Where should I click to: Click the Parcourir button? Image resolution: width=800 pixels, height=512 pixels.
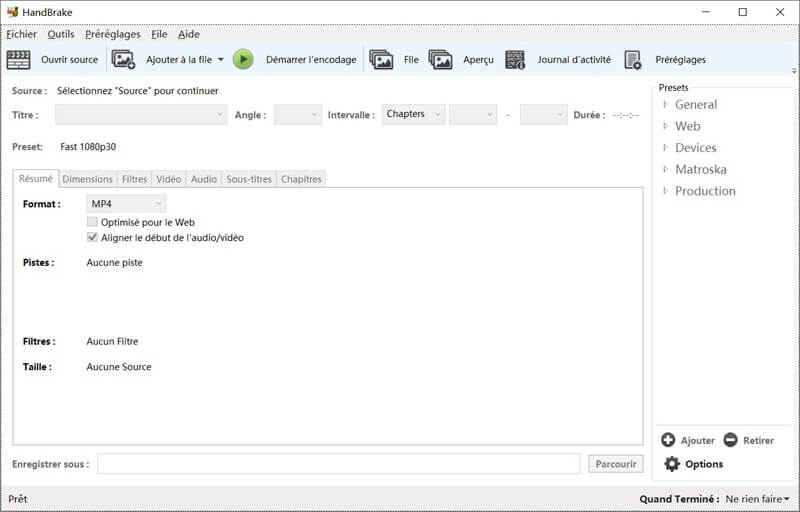[616, 464]
